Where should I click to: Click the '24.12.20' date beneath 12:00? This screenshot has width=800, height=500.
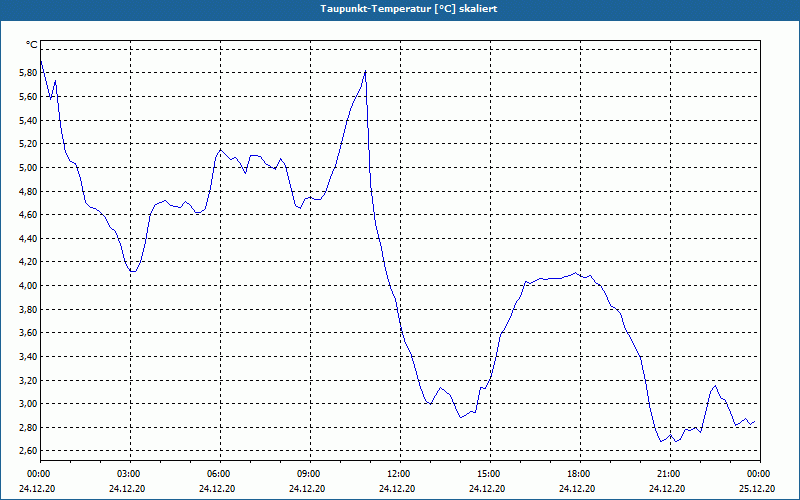(397, 489)
